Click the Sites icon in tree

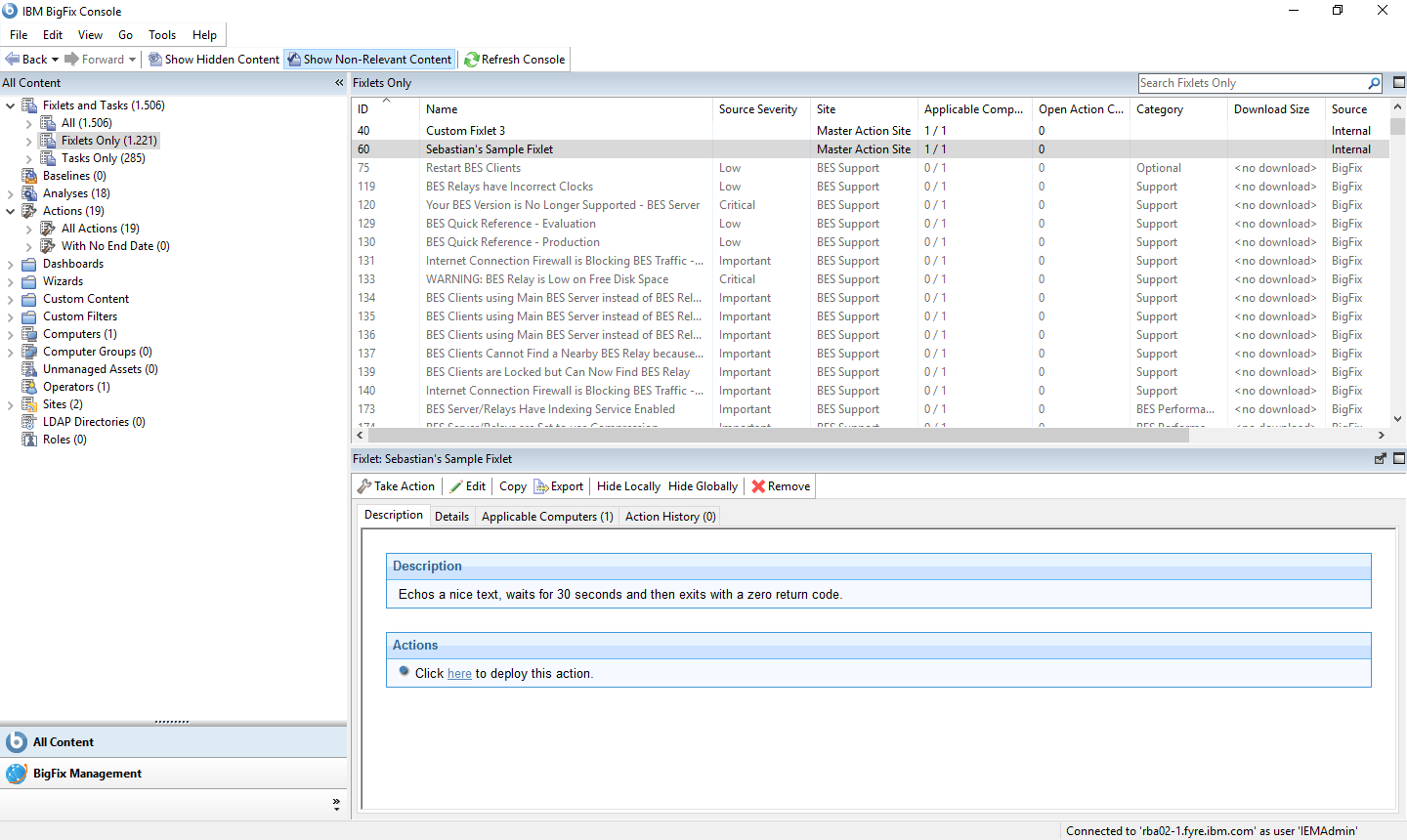coord(29,404)
